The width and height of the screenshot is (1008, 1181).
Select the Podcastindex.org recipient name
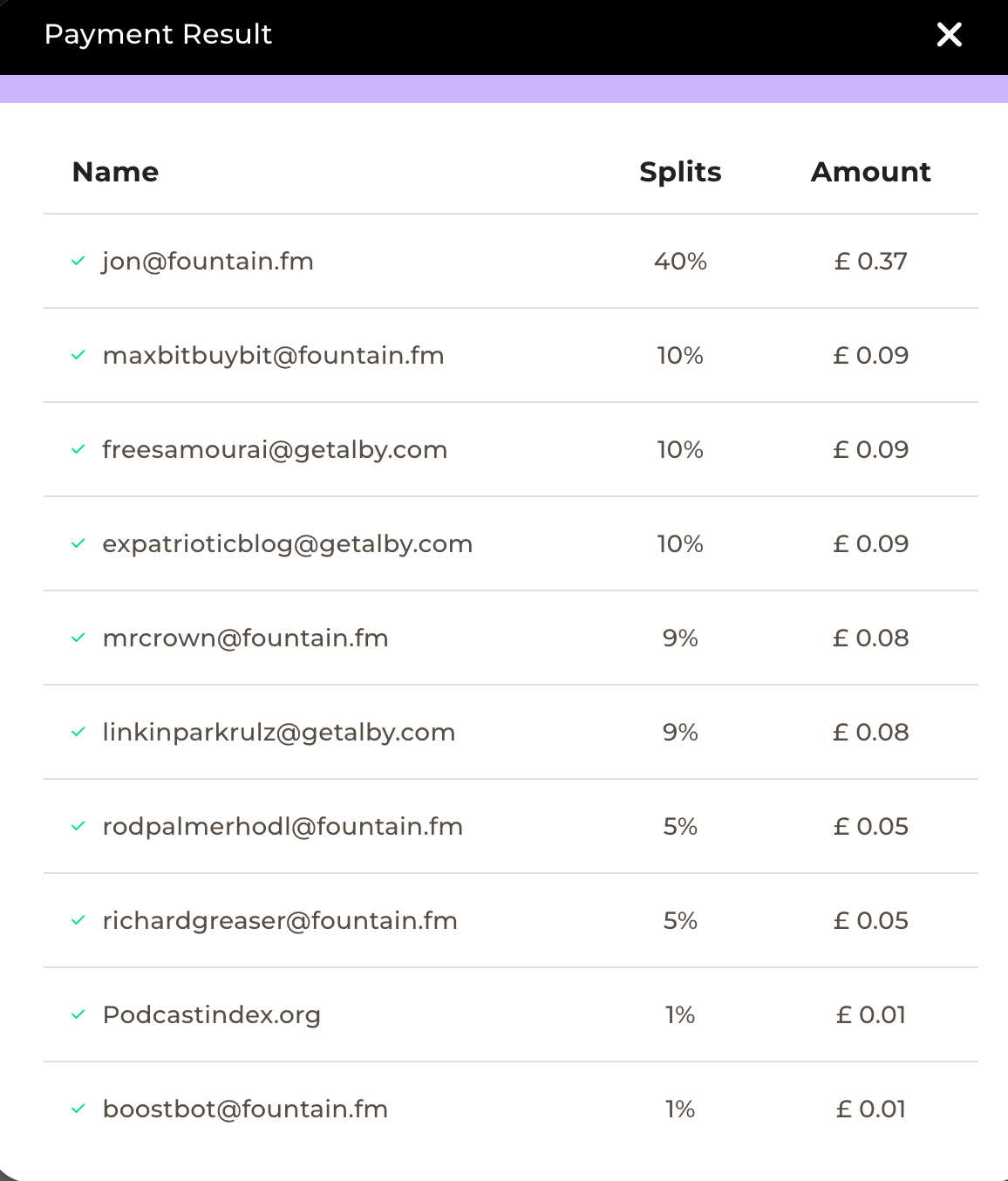pyautogui.click(x=212, y=1015)
